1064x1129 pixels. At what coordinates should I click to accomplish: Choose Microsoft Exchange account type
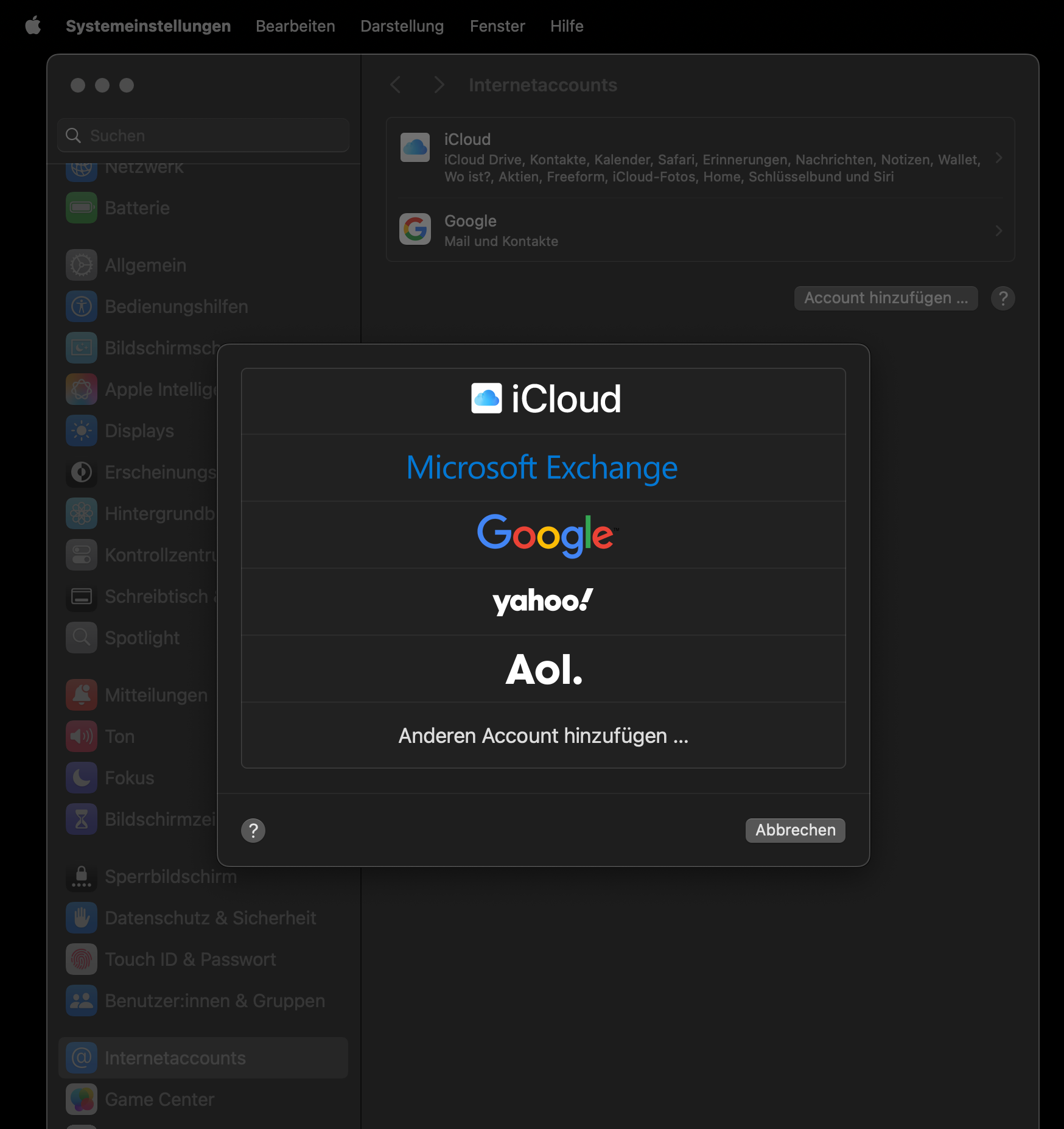(543, 468)
